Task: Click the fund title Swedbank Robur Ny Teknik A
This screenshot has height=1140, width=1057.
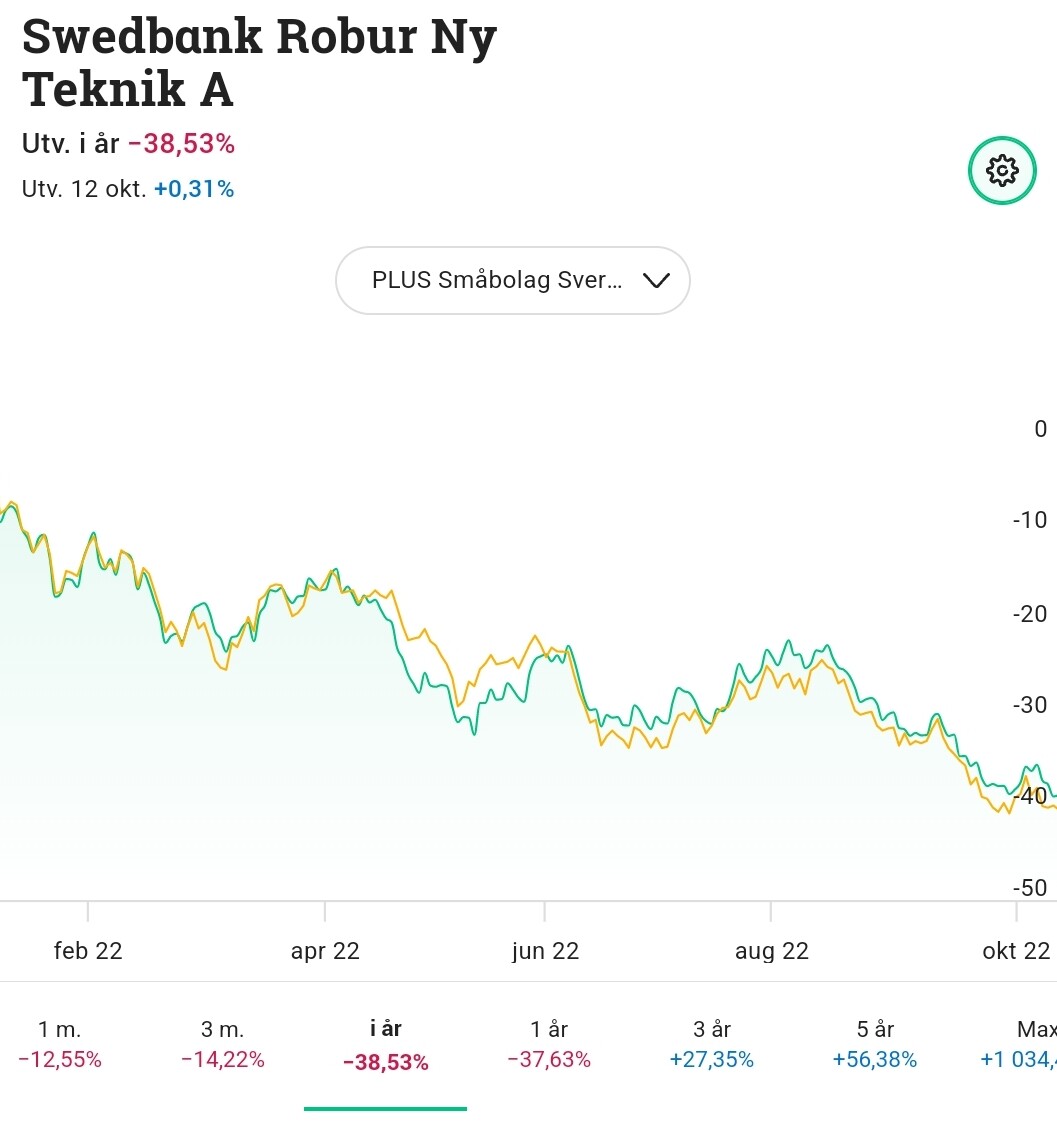Action: coord(259,63)
